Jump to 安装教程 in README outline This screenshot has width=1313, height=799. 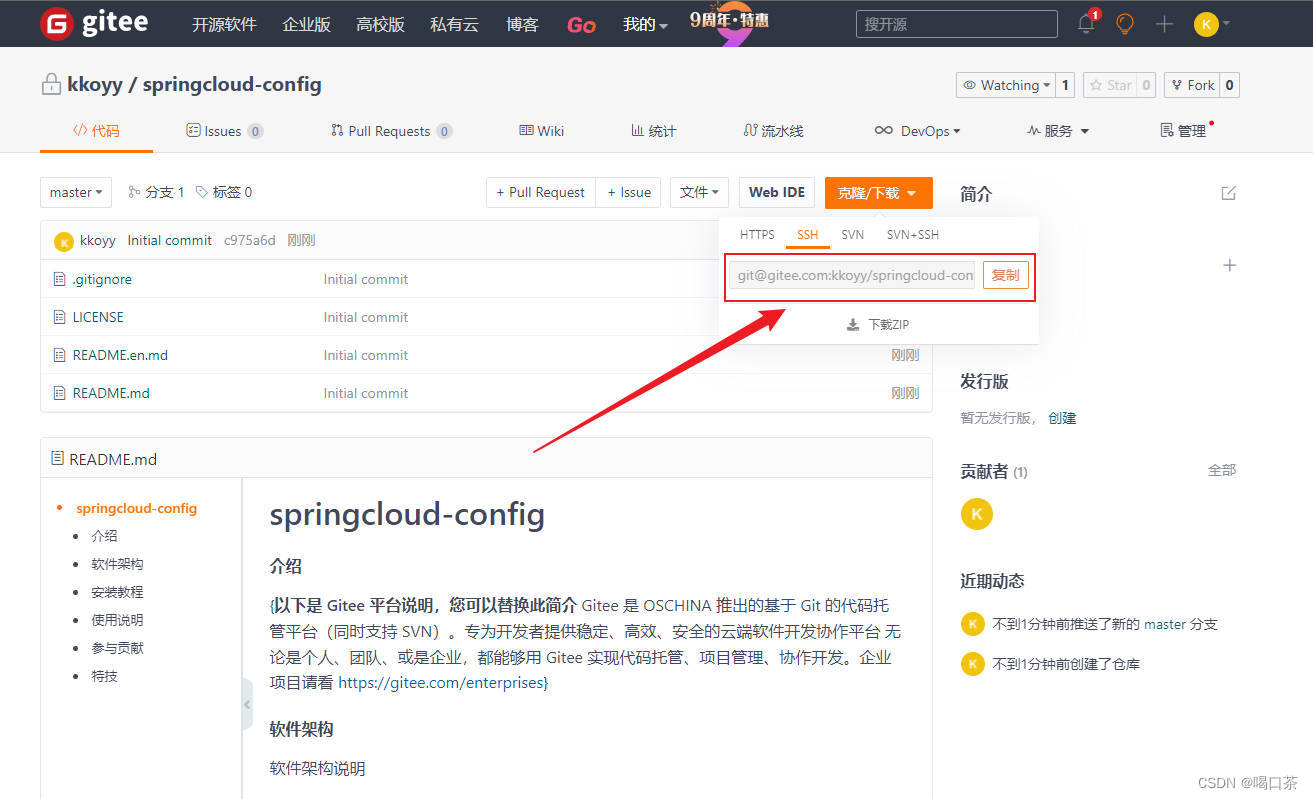point(117,592)
